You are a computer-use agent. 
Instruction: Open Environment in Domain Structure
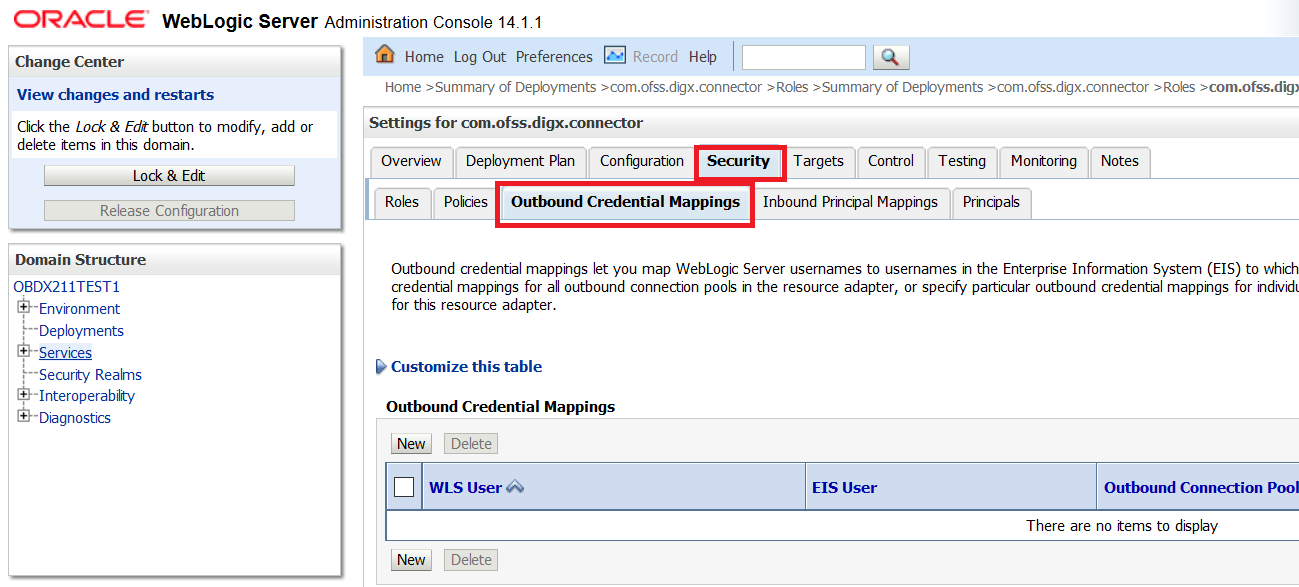[x=79, y=309]
